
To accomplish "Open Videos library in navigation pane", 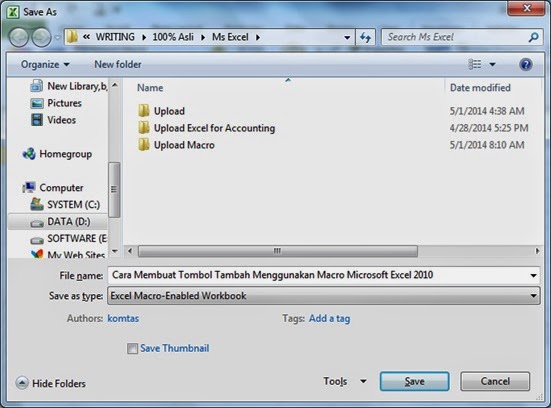I will tap(53, 120).
